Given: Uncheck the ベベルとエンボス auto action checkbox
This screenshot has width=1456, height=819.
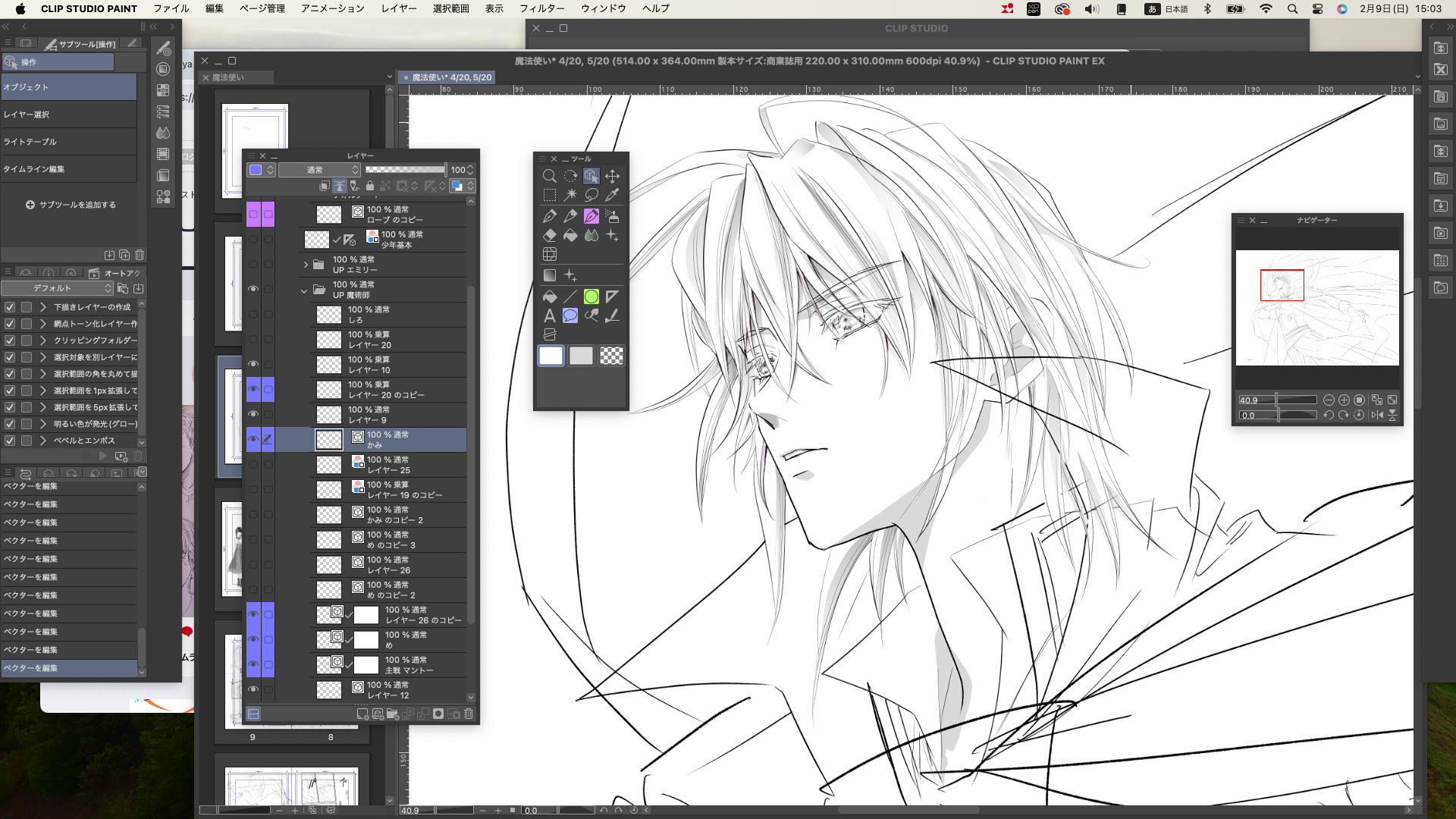Looking at the screenshot, I should (x=10, y=441).
